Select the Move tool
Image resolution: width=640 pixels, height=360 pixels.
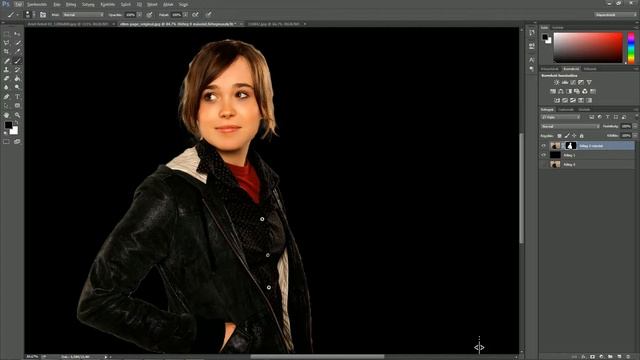pyautogui.click(x=17, y=34)
